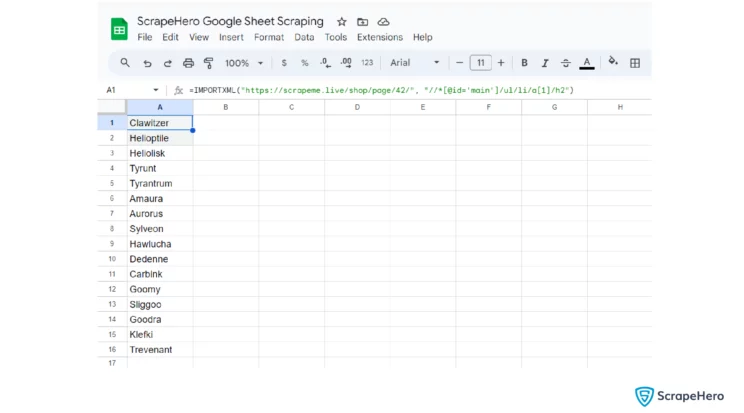
Task: Select the cell containing Goodra
Action: (x=160, y=320)
